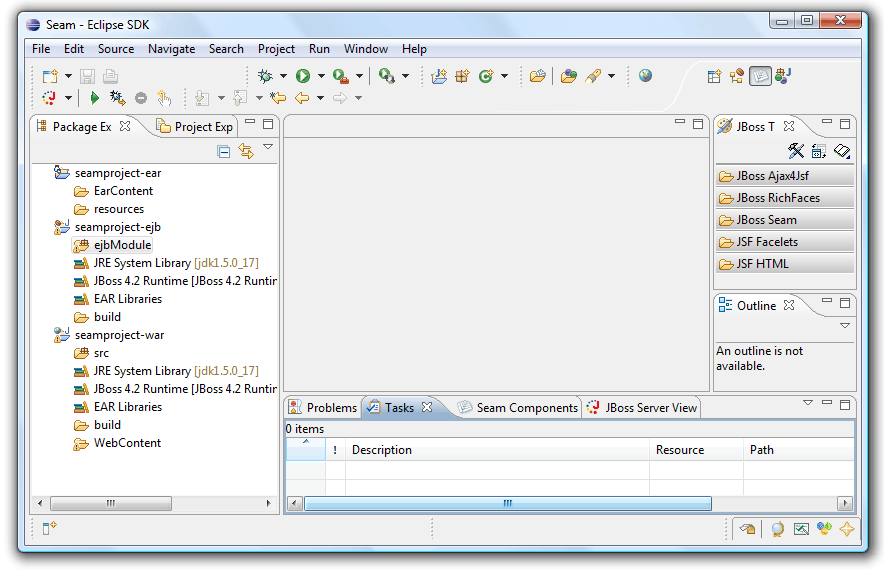Click the Search flashlight icon

(593, 76)
